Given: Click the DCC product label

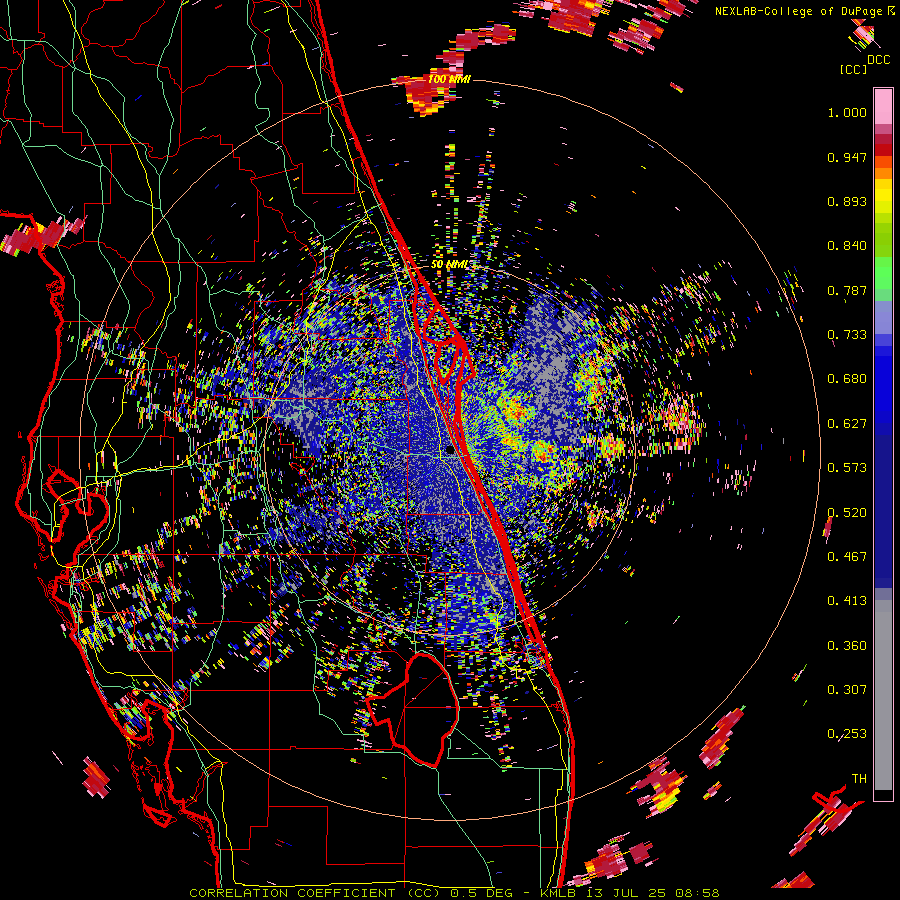Looking at the screenshot, I should click(878, 60).
